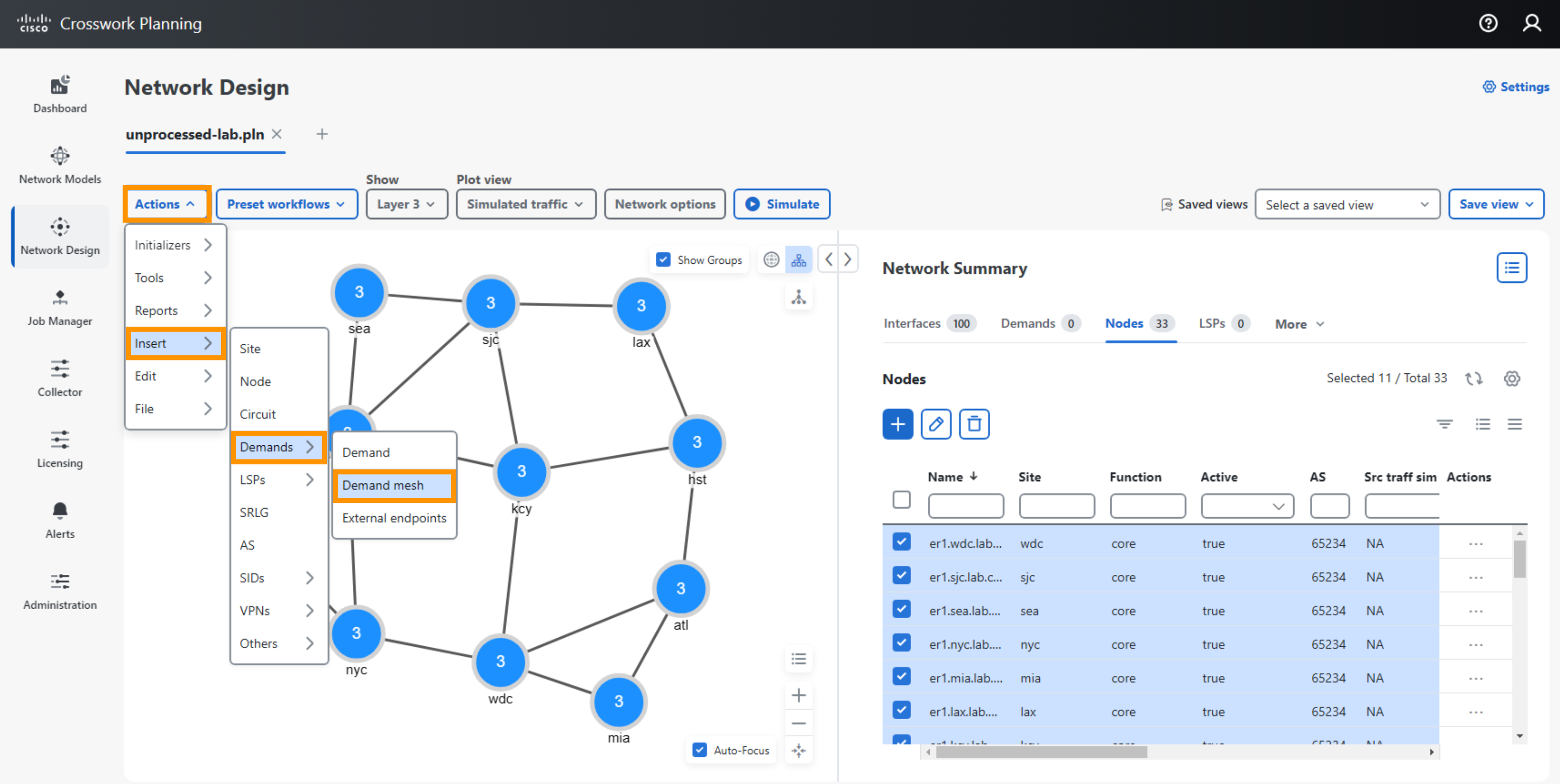Open Preset workflows dropdown
The width and height of the screenshot is (1560, 784).
[x=286, y=204]
